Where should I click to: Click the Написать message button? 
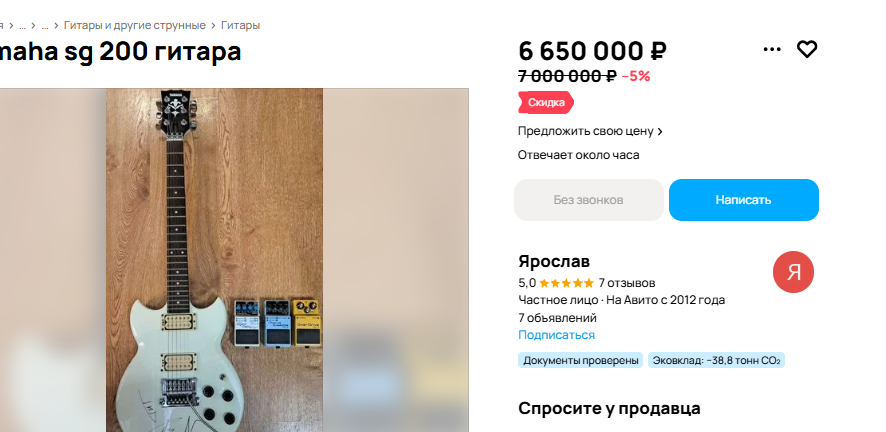pyautogui.click(x=744, y=200)
